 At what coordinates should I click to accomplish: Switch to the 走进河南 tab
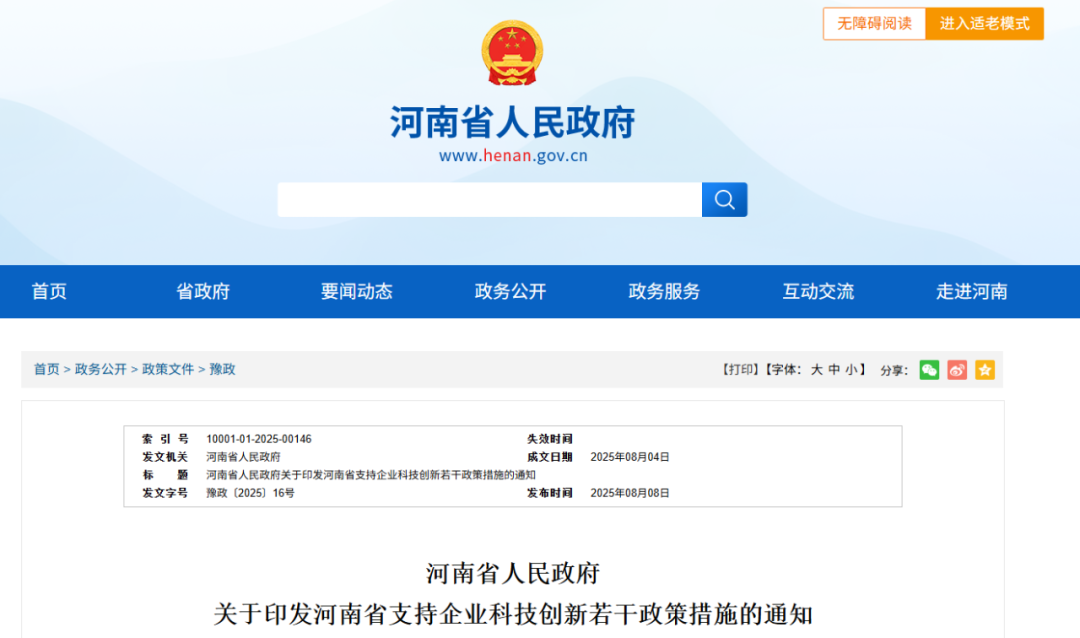pos(971,291)
